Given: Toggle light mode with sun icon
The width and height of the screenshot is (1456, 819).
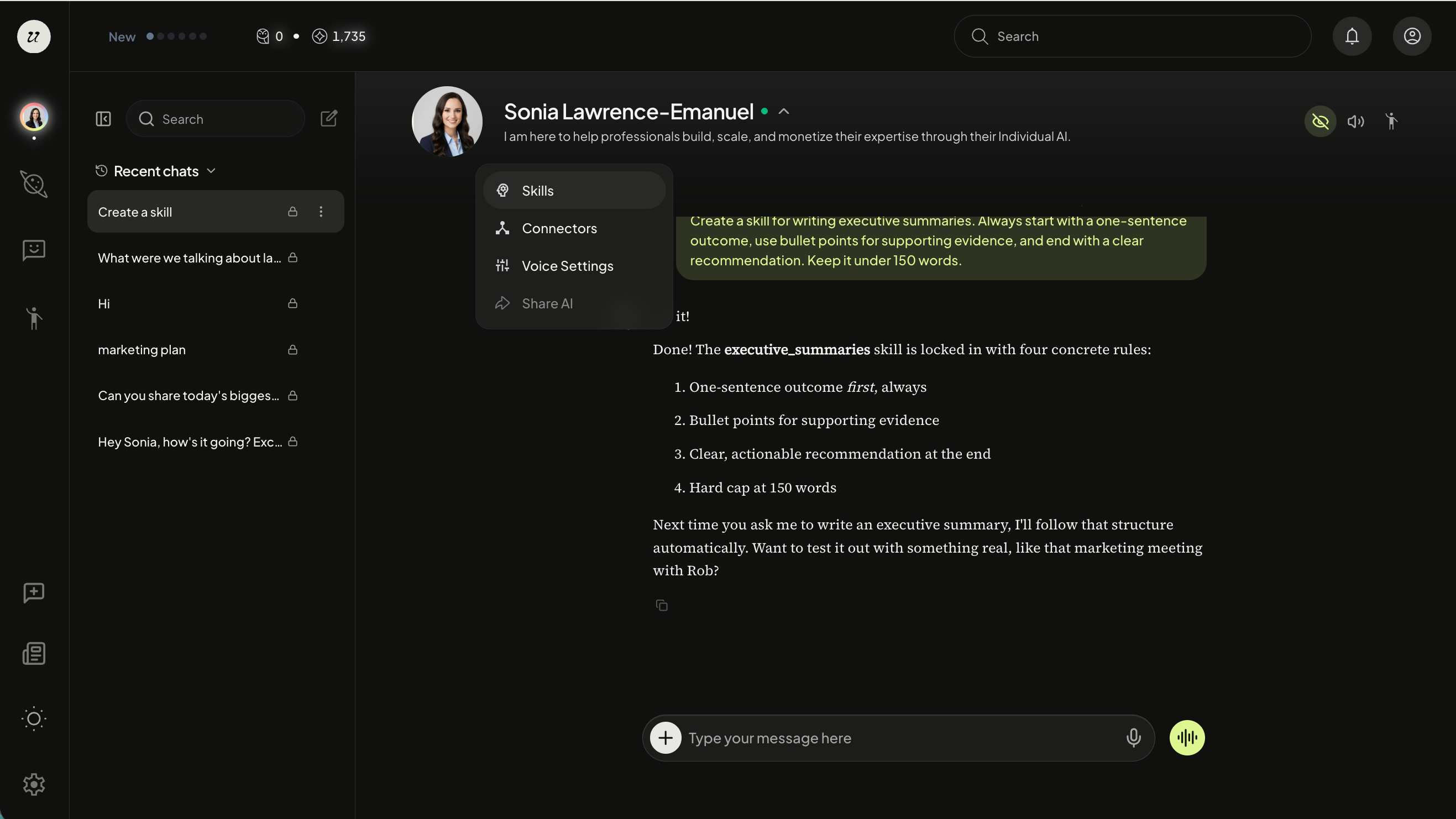Looking at the screenshot, I should point(34,719).
